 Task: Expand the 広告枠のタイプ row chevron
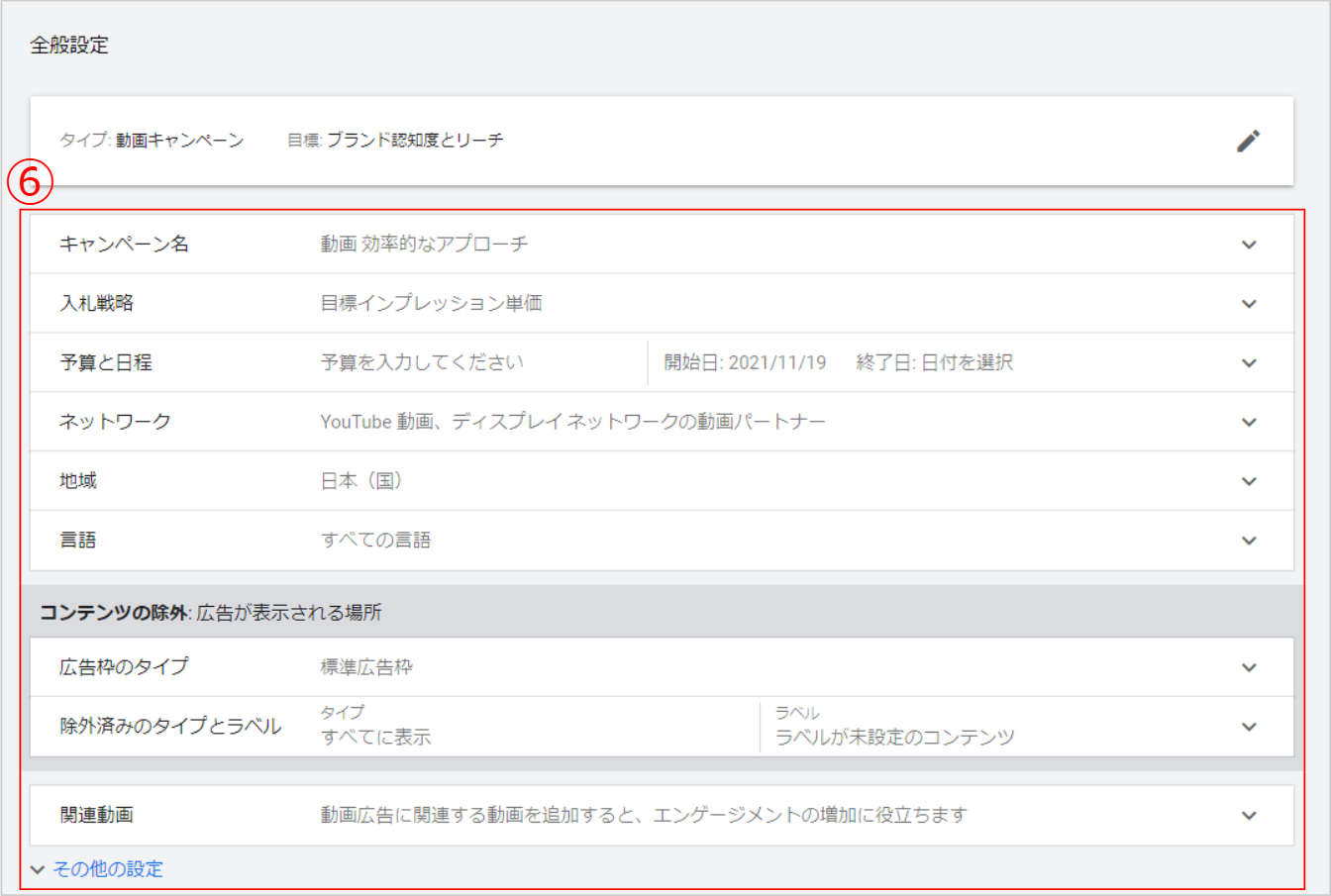click(x=1249, y=668)
